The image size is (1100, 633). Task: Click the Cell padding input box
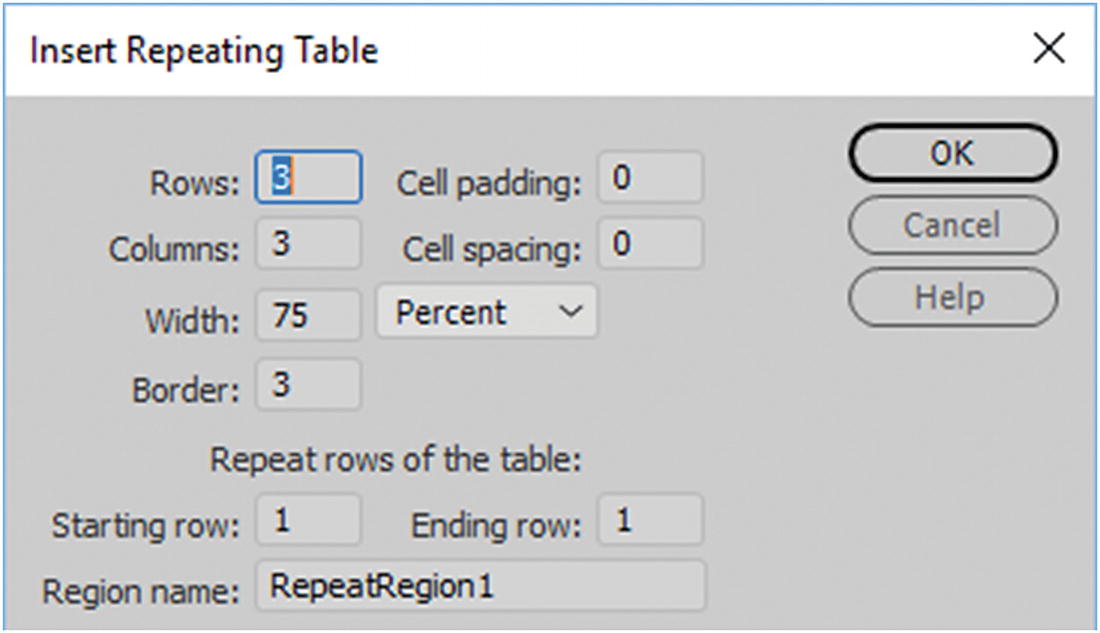pos(650,178)
